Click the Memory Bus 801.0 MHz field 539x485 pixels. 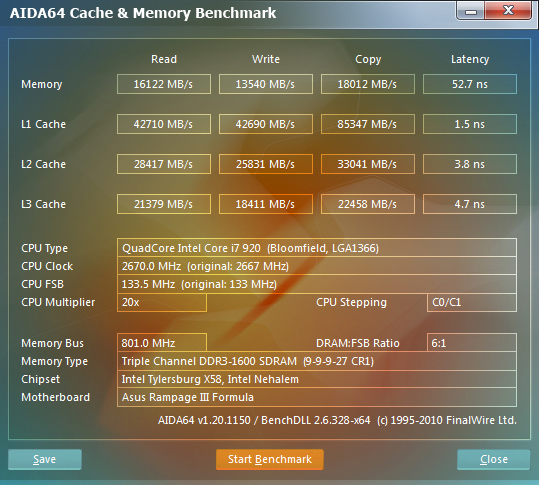point(162,343)
